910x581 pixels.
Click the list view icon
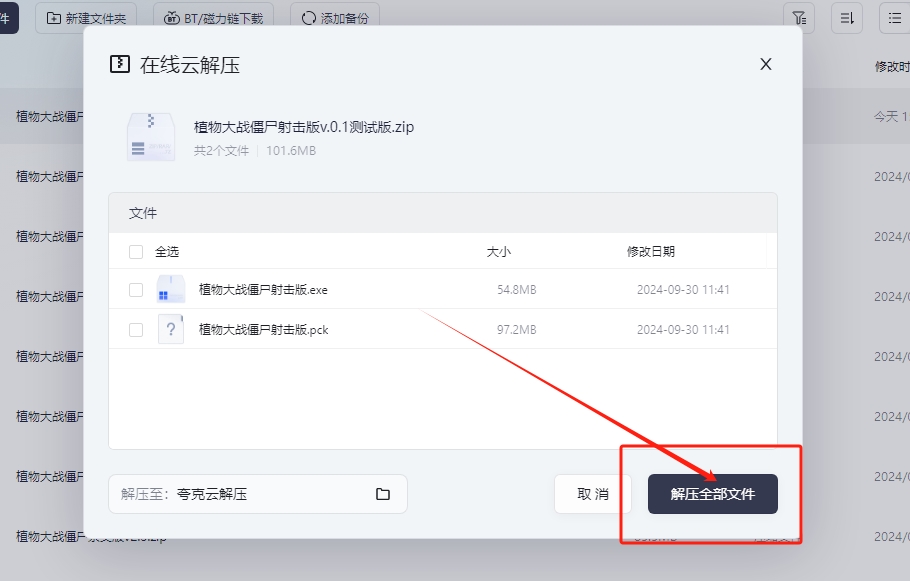pos(894,18)
